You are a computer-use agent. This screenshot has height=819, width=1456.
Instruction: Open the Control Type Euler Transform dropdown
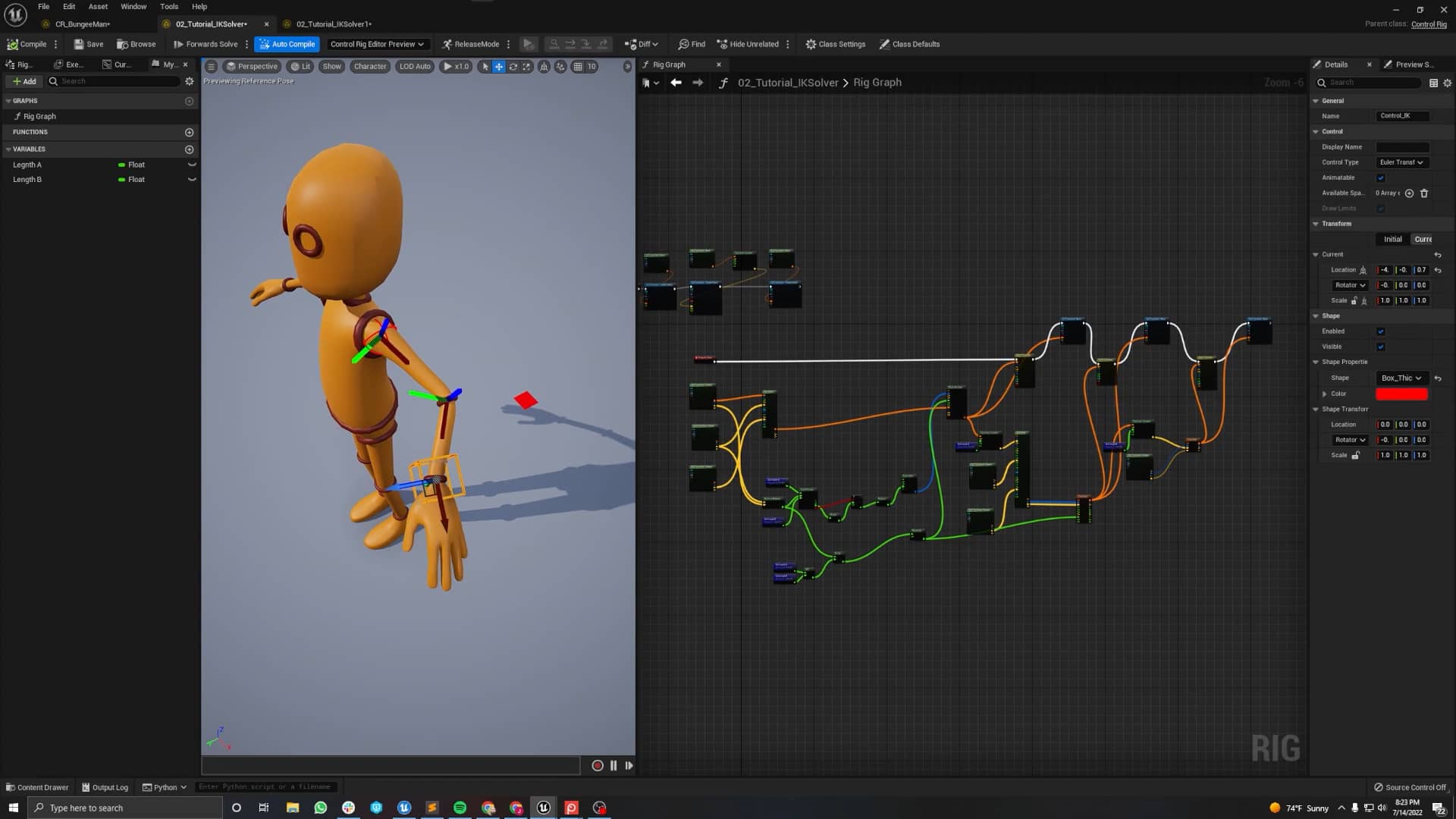pyautogui.click(x=1402, y=162)
